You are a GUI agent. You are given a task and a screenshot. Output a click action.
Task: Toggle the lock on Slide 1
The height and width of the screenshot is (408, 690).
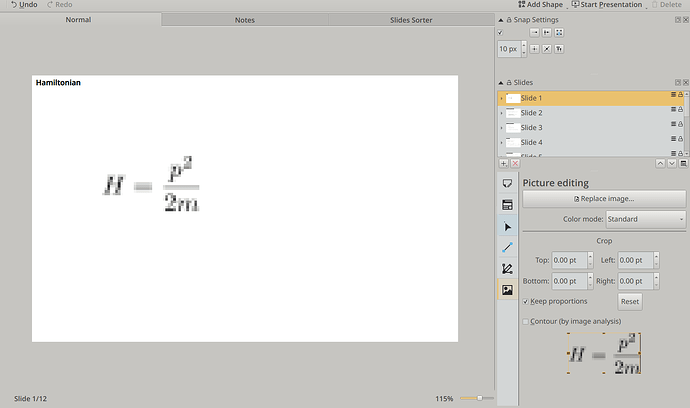tap(680, 95)
